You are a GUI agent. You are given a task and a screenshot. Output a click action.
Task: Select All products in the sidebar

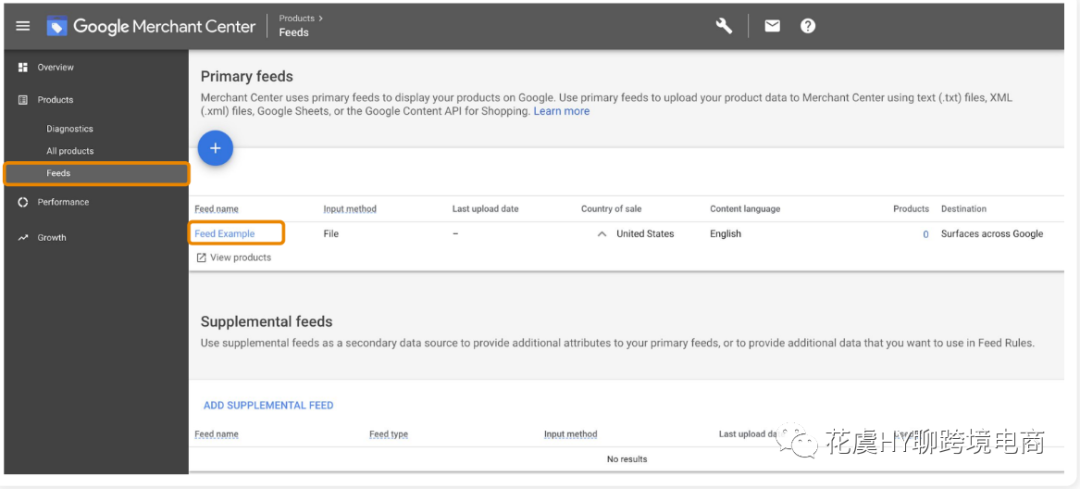point(70,151)
